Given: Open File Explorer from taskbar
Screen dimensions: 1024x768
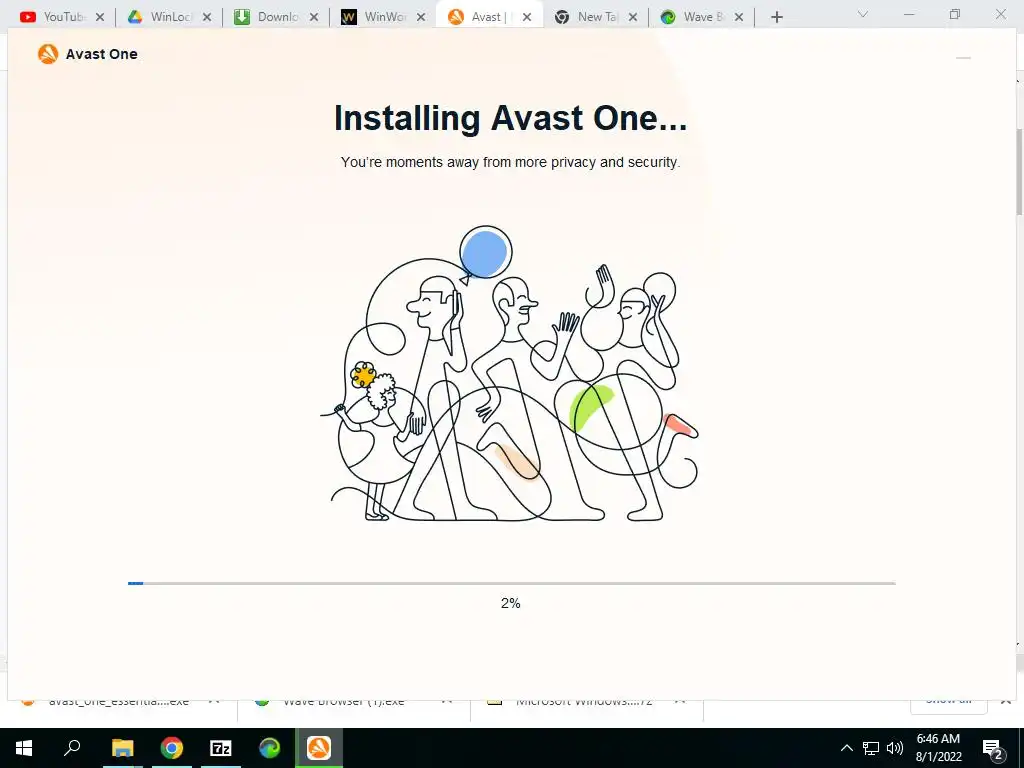Looking at the screenshot, I should coord(122,748).
